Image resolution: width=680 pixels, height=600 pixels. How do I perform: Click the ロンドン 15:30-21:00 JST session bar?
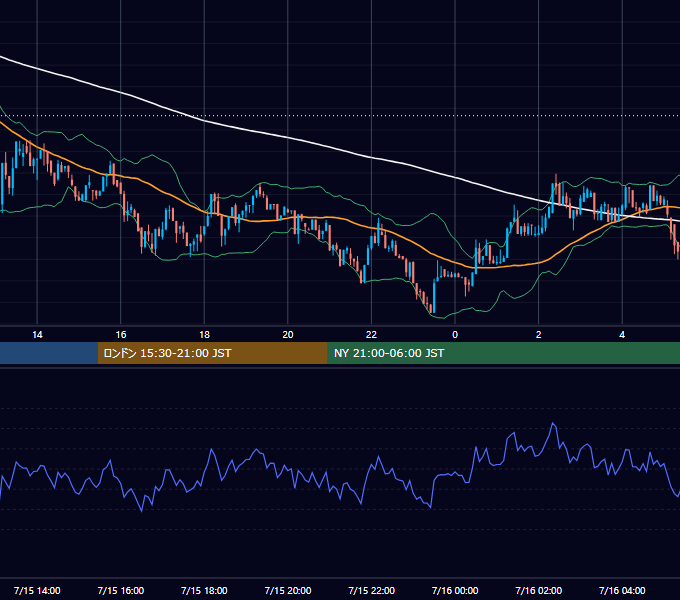(x=212, y=353)
